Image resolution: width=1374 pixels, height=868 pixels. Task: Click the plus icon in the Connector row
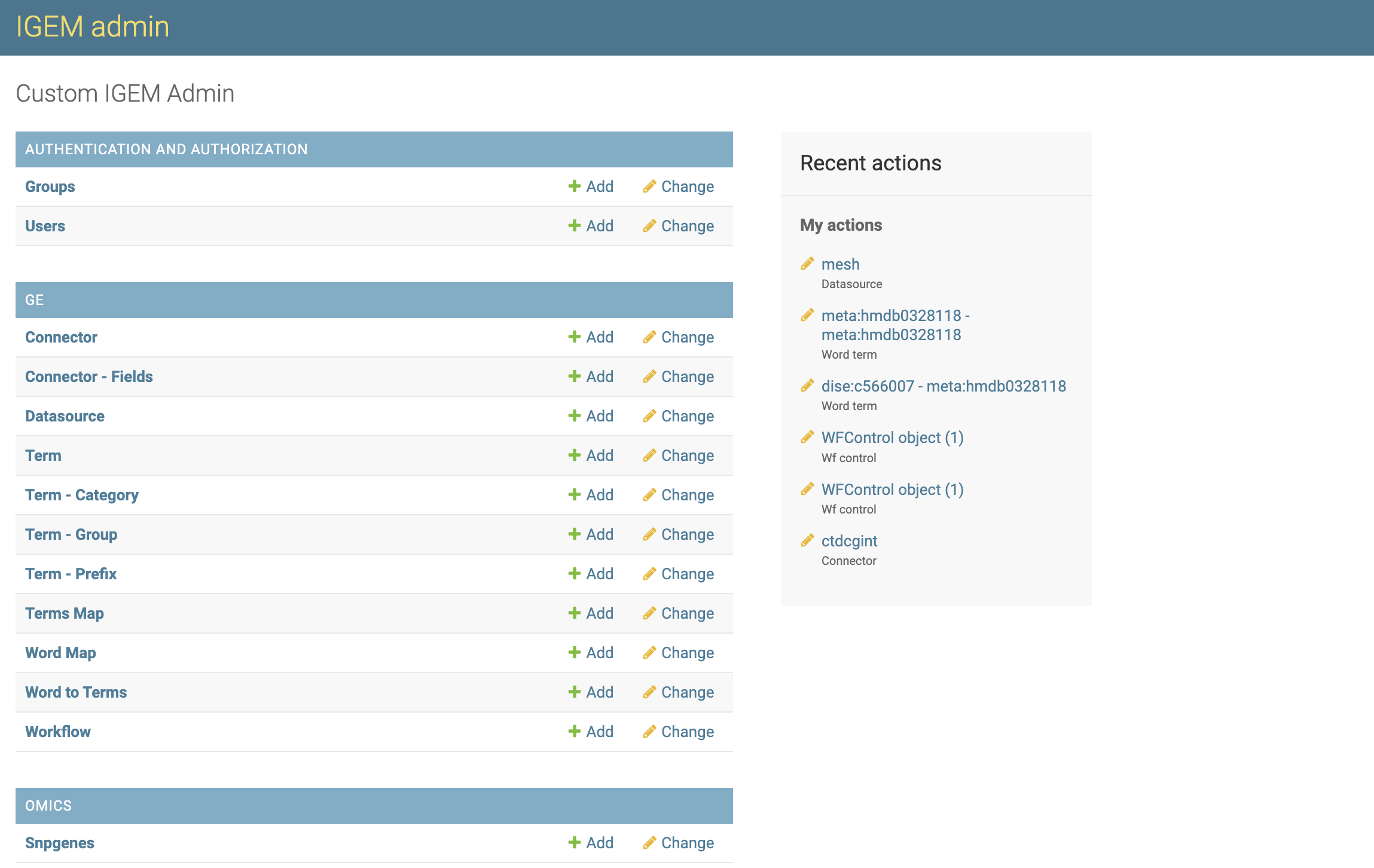pyautogui.click(x=575, y=337)
